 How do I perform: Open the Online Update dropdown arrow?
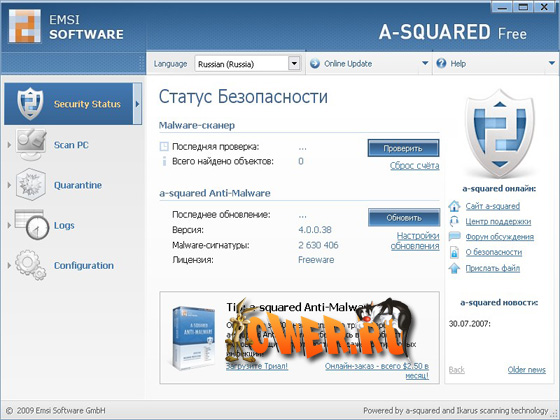click(x=425, y=63)
